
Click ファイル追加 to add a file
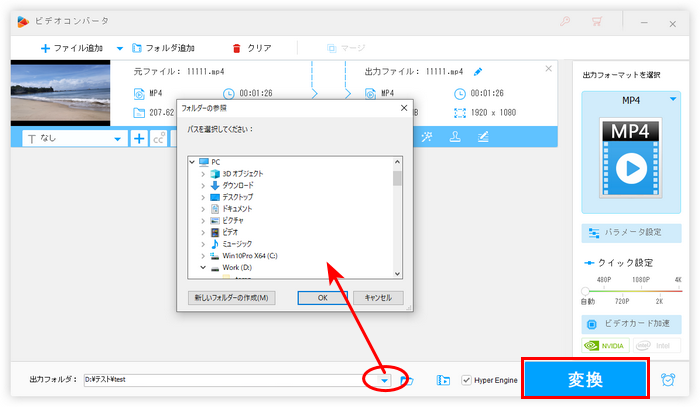72,48
